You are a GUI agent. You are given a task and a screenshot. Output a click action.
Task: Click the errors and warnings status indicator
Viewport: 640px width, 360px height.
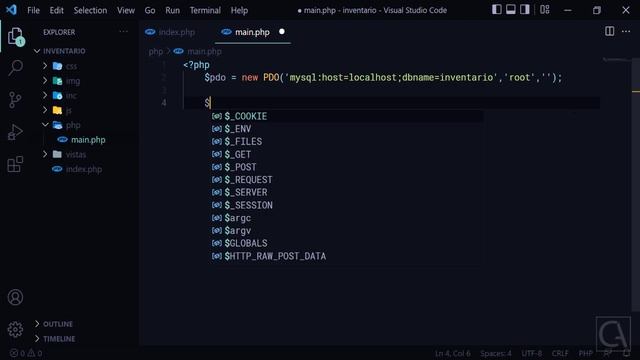pos(26,353)
